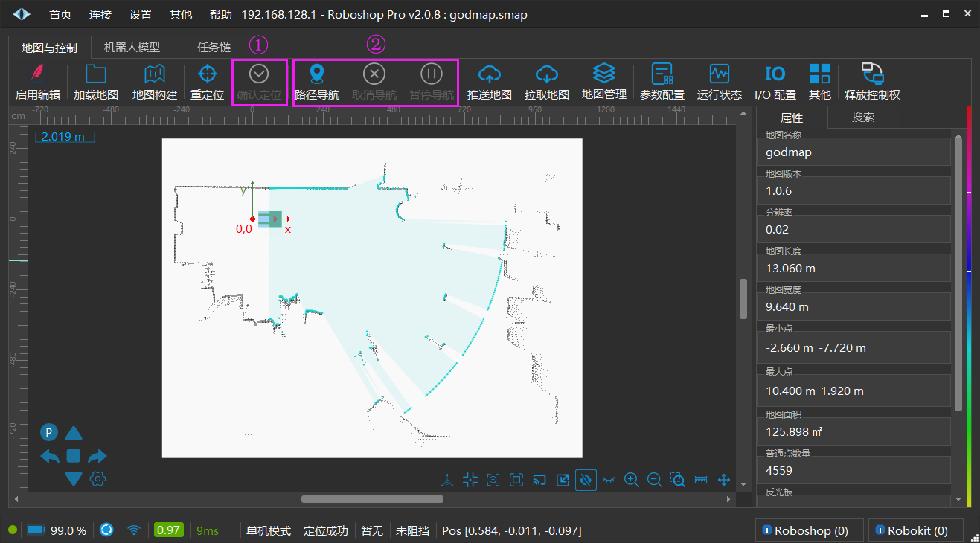Click the properties panel vertical scrollbar
Screen dimensions: 980x543
pos(958,273)
